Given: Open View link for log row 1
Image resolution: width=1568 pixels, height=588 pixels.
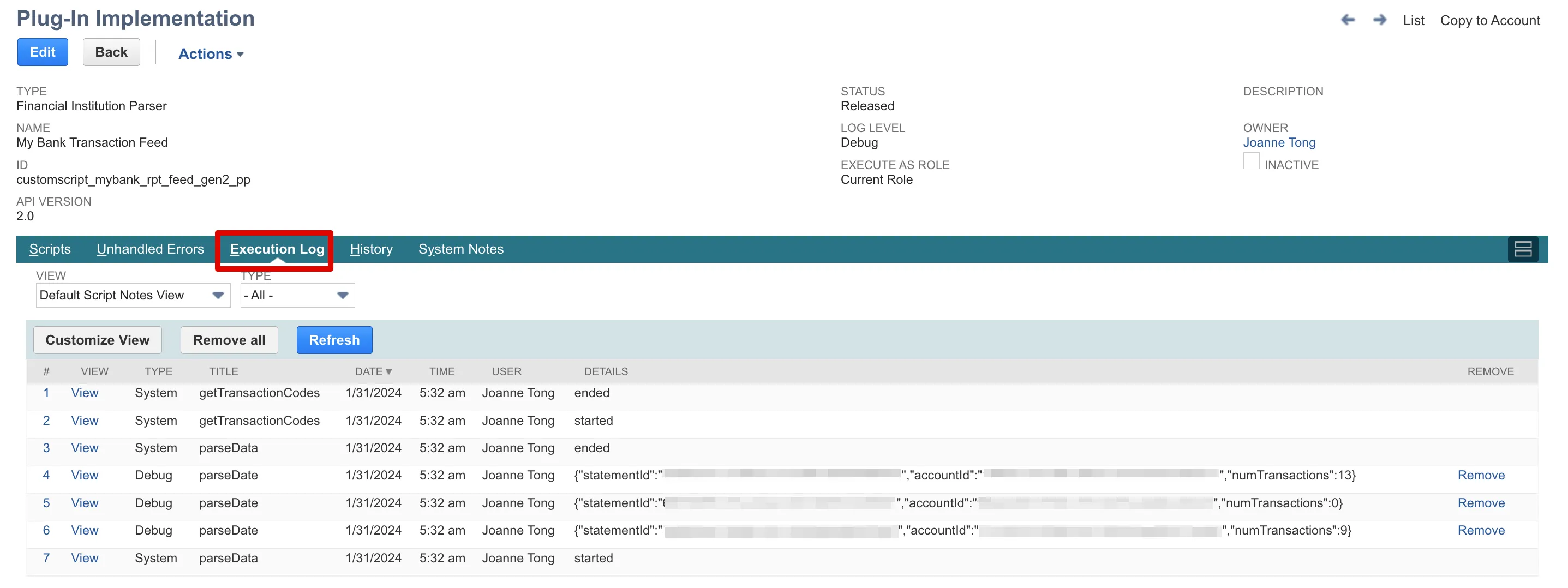Looking at the screenshot, I should [85, 393].
